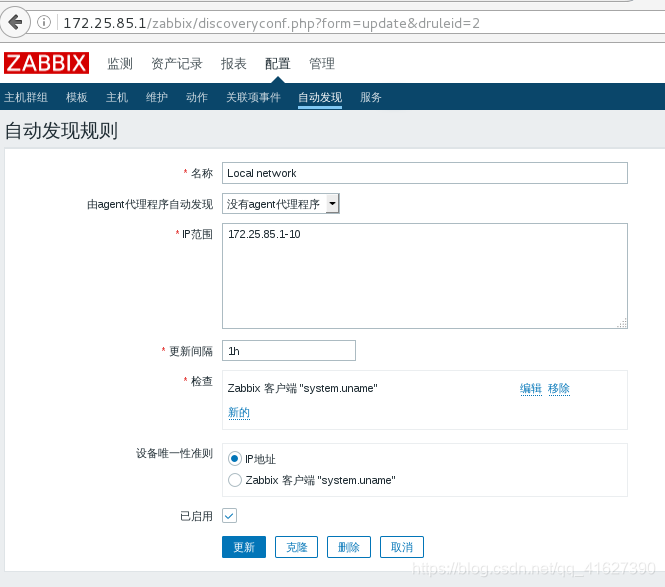
Task: Grab the IP range textarea resize handle
Action: [622, 324]
